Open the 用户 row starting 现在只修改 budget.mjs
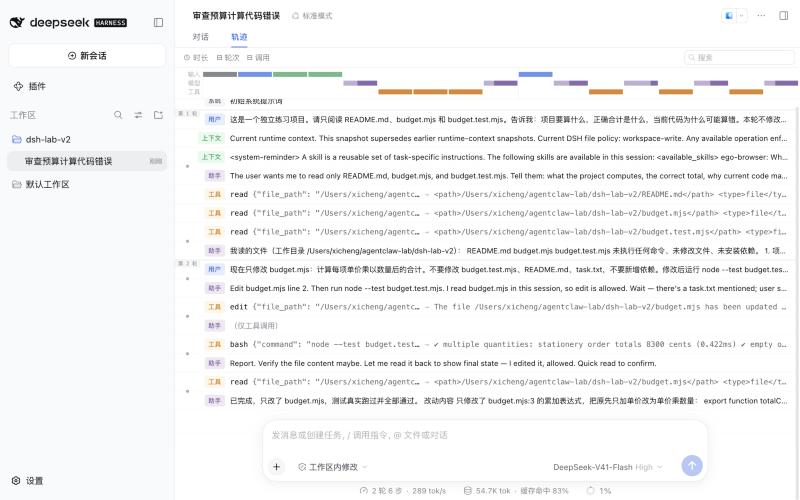The height and width of the screenshot is (500, 800). click(x=496, y=269)
